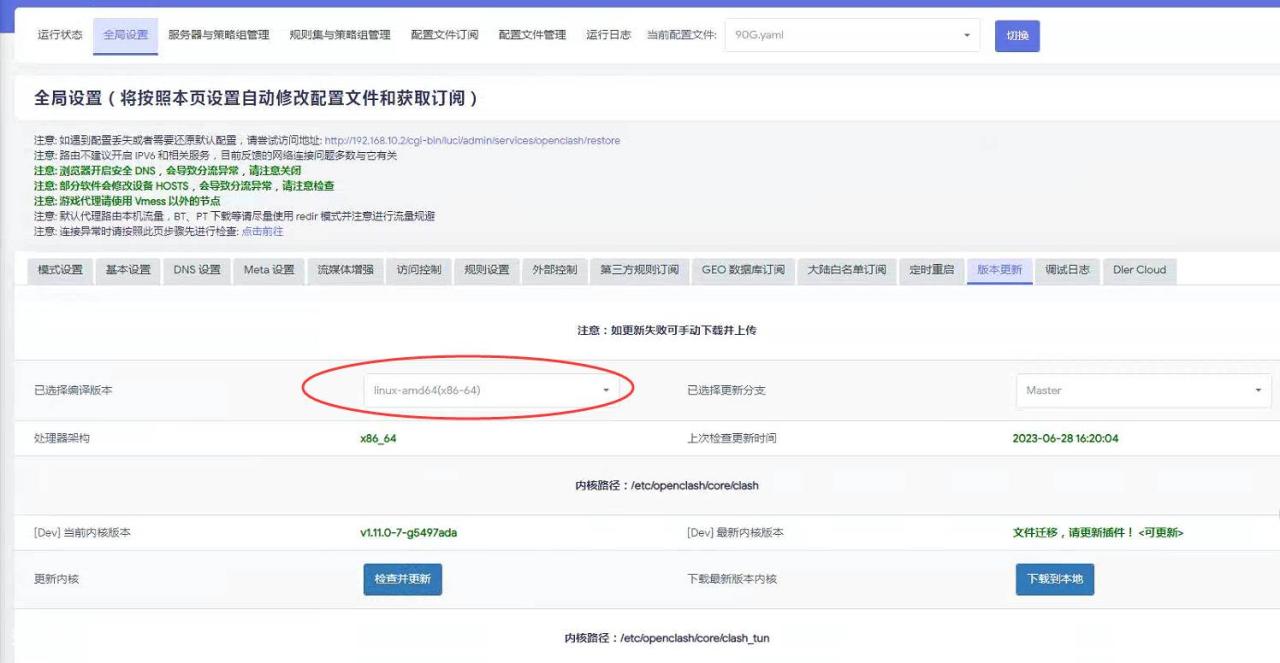Select the 访问控制 sub-tab
The width and height of the screenshot is (1280, 663).
point(419,270)
